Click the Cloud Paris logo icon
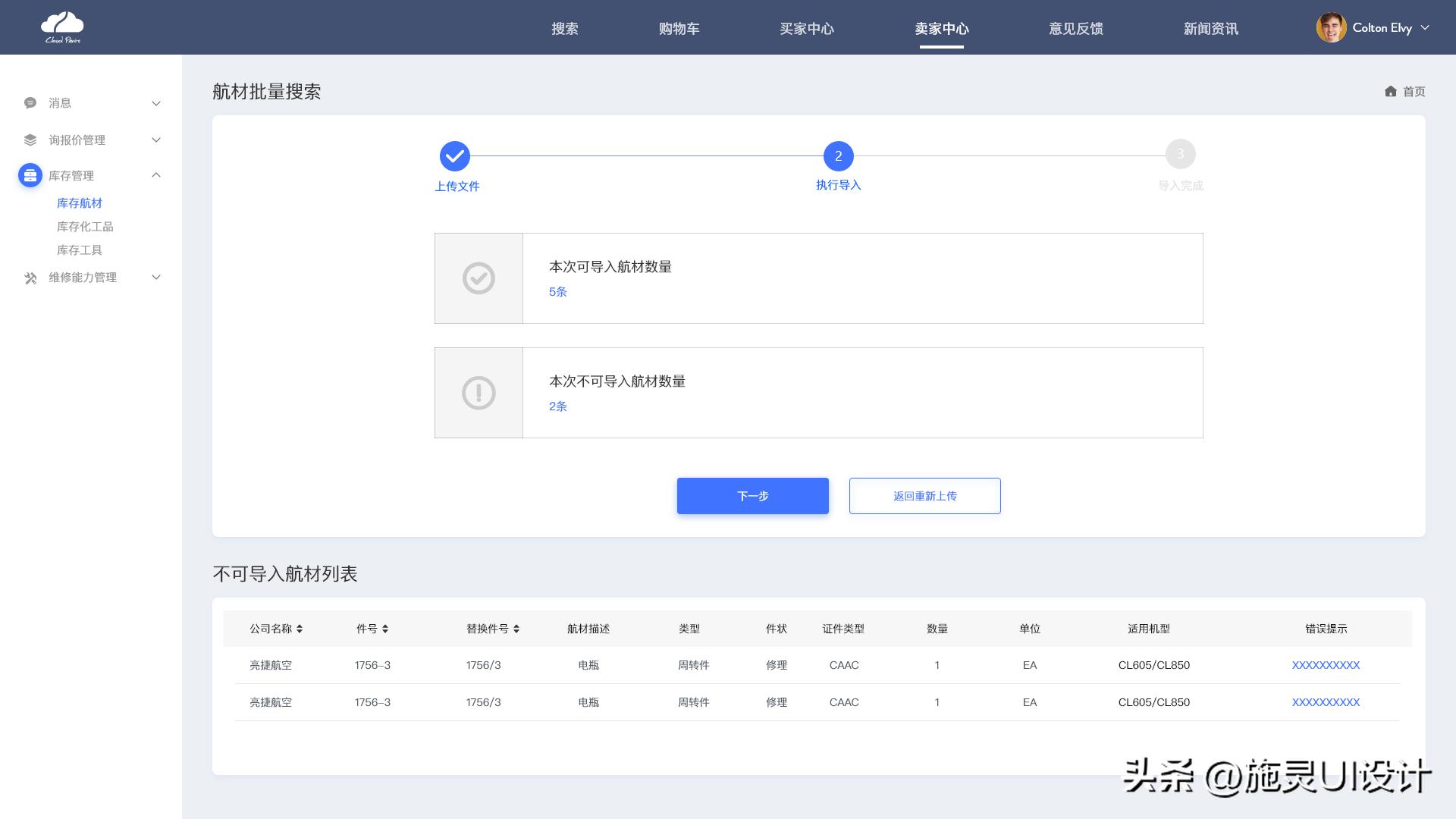 pos(64,27)
